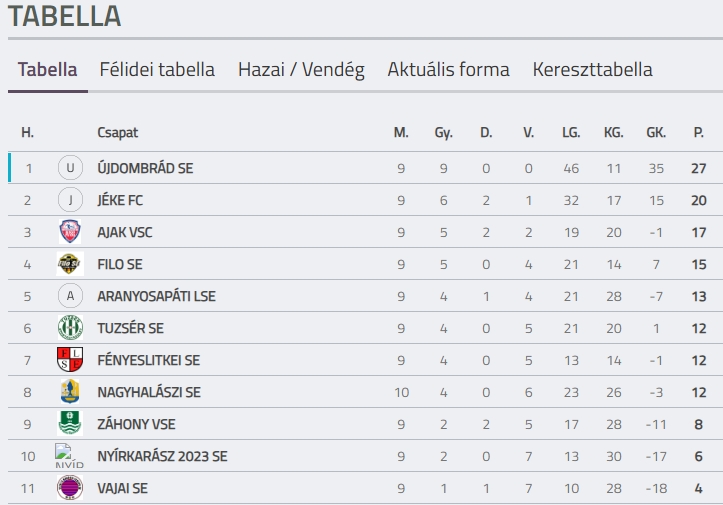Open the ÚJDOMBRÁD SE team link
Screen dimensions: 723x505
(x=145, y=168)
